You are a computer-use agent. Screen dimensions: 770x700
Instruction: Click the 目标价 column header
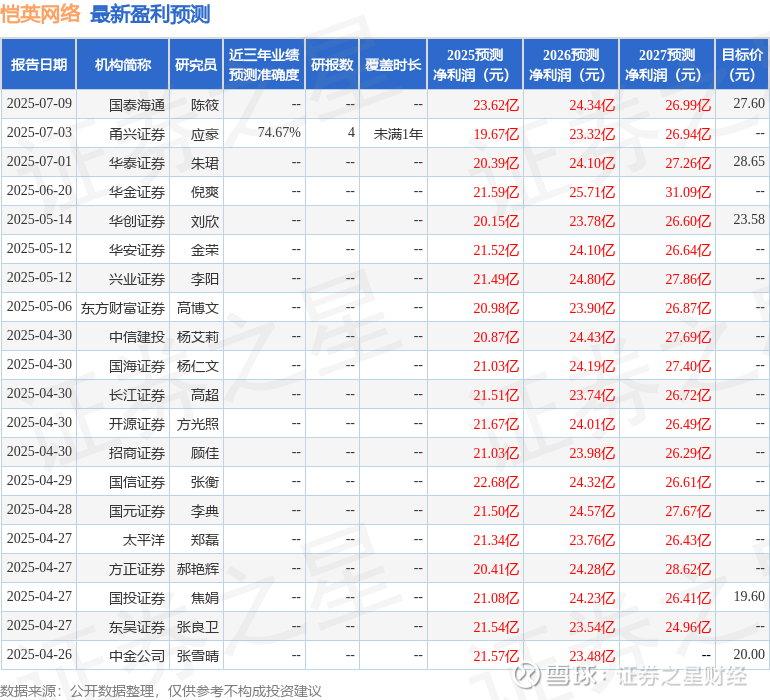coord(742,64)
